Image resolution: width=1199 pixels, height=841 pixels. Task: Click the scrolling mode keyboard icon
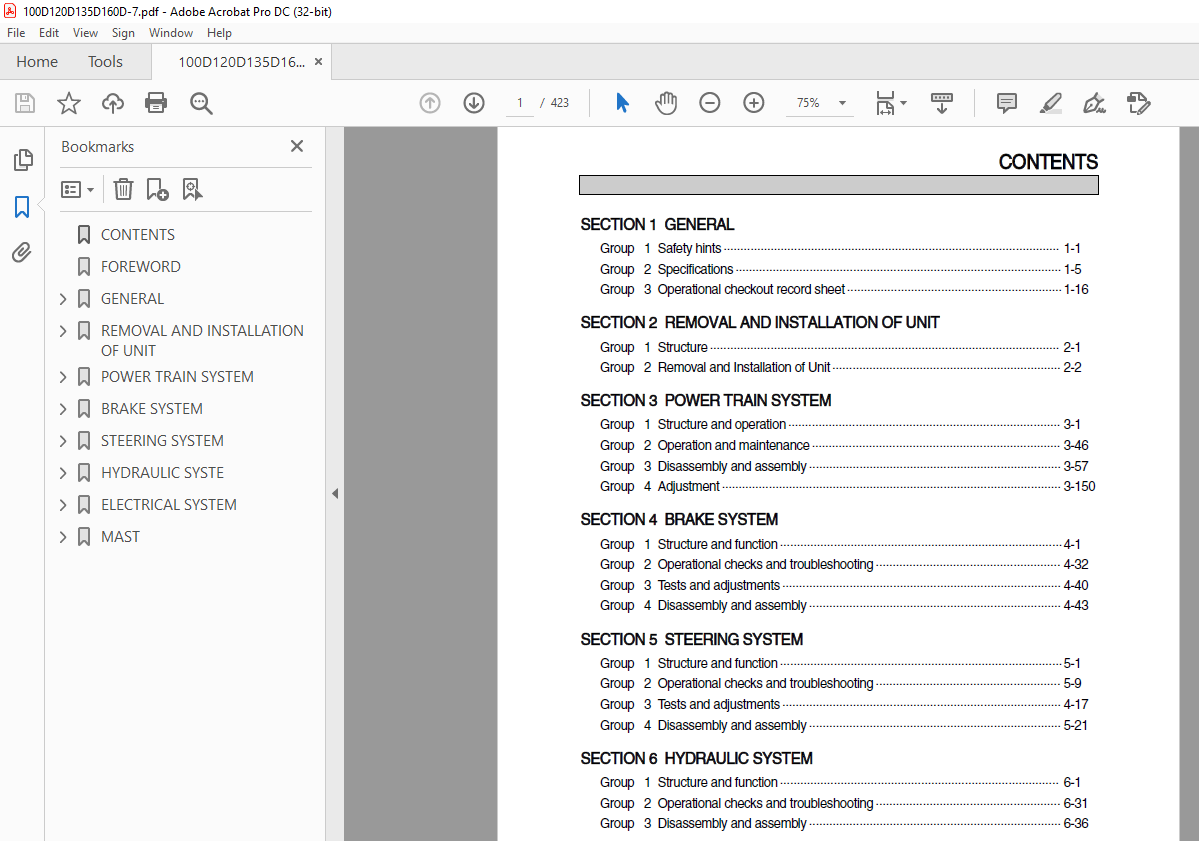tap(942, 102)
